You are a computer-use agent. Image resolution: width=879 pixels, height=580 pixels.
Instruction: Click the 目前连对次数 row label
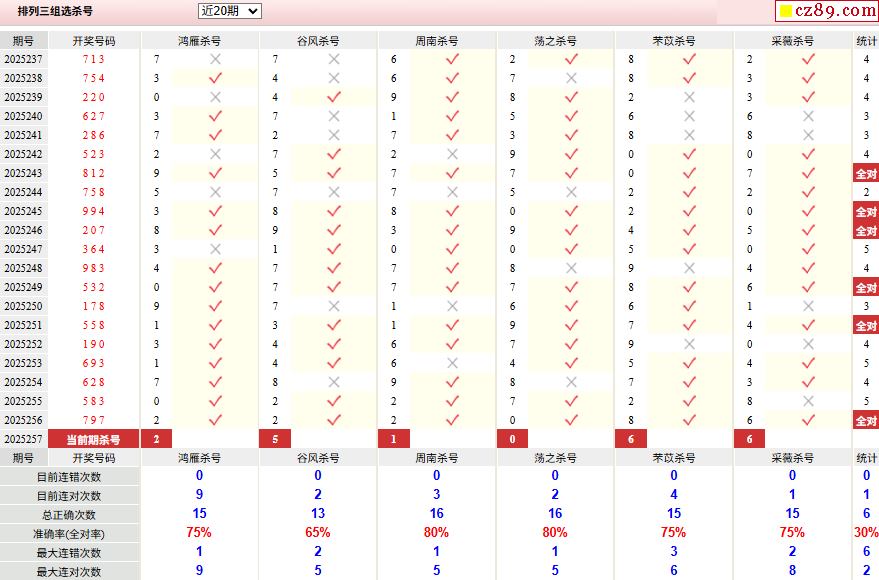click(x=69, y=496)
